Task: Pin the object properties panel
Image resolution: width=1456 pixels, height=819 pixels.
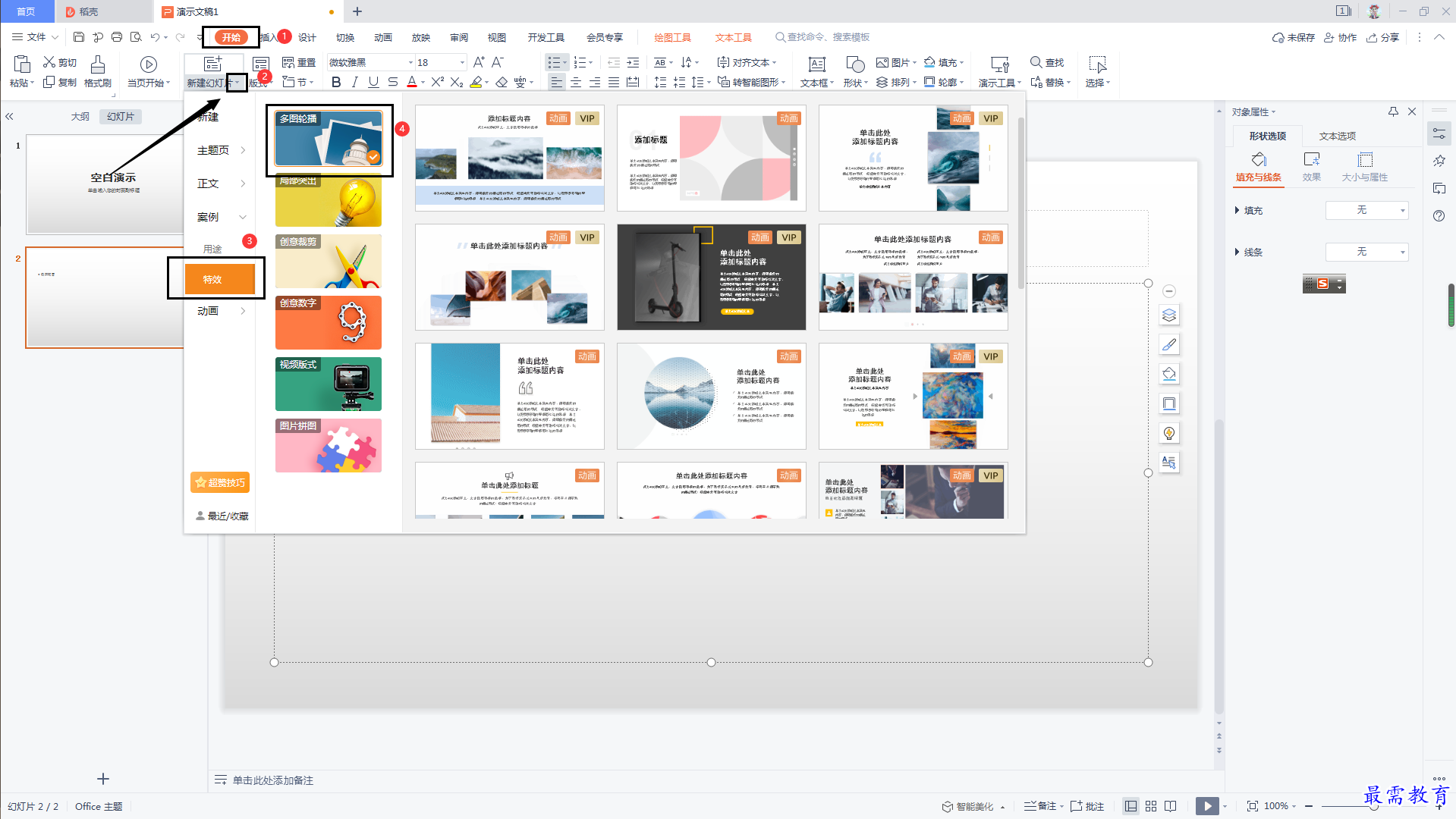Action: [x=1393, y=111]
